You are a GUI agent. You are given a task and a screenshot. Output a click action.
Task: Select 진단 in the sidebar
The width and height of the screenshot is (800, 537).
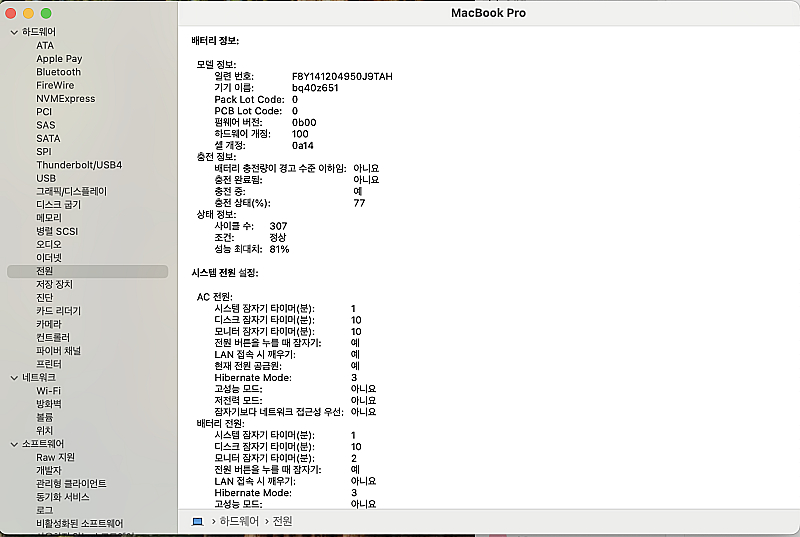click(x=44, y=297)
